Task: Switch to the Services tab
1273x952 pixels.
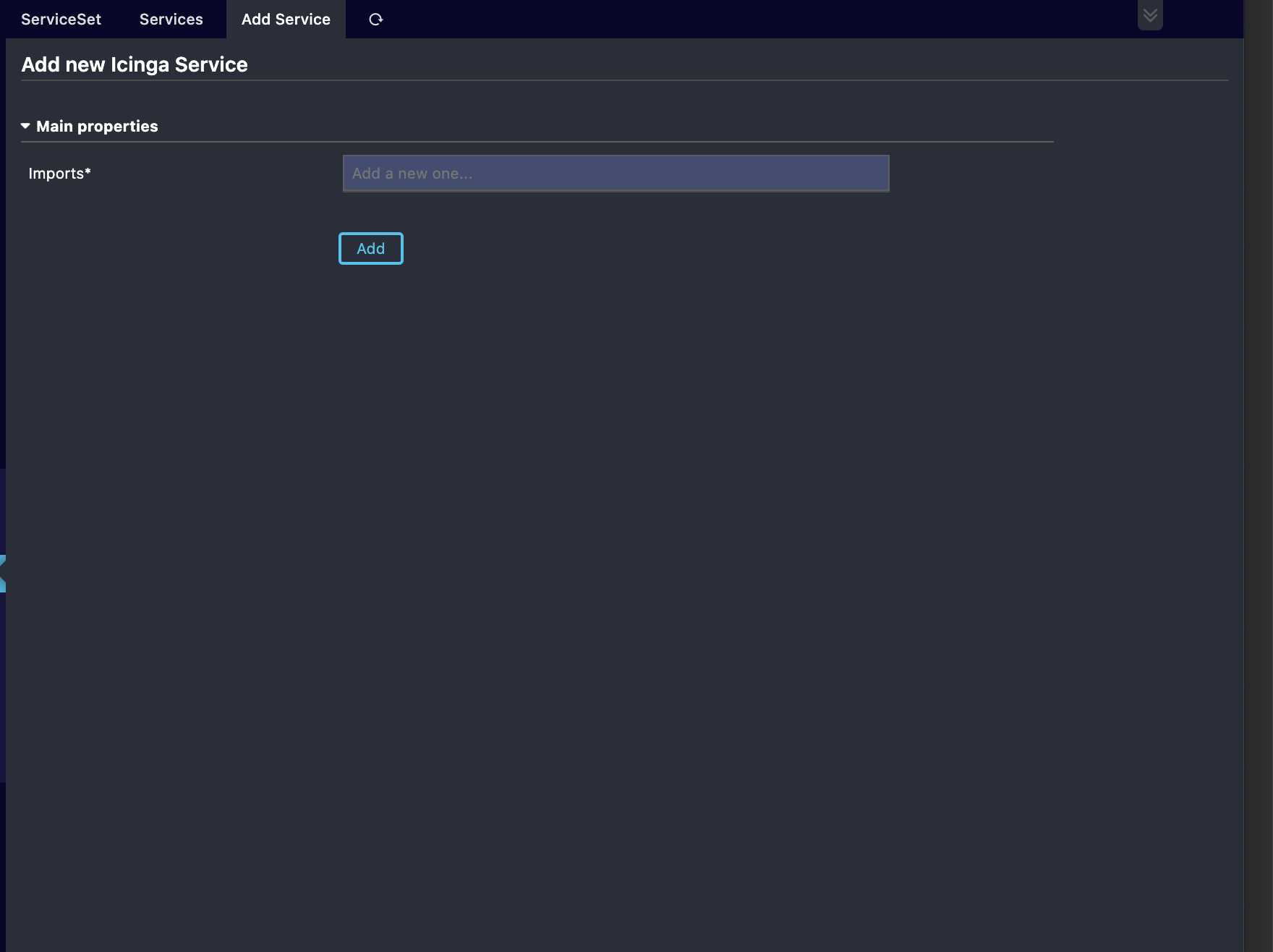Action: pyautogui.click(x=171, y=20)
